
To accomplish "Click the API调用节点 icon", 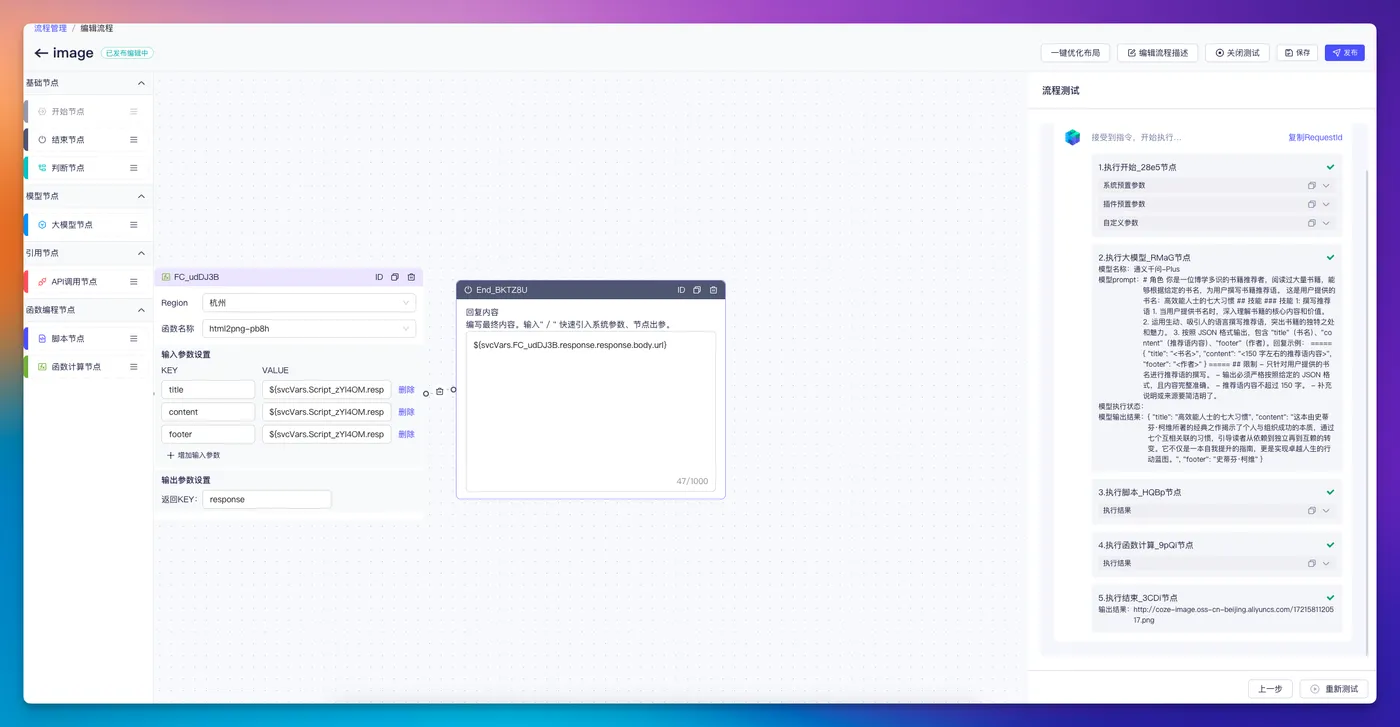I will (x=42, y=282).
